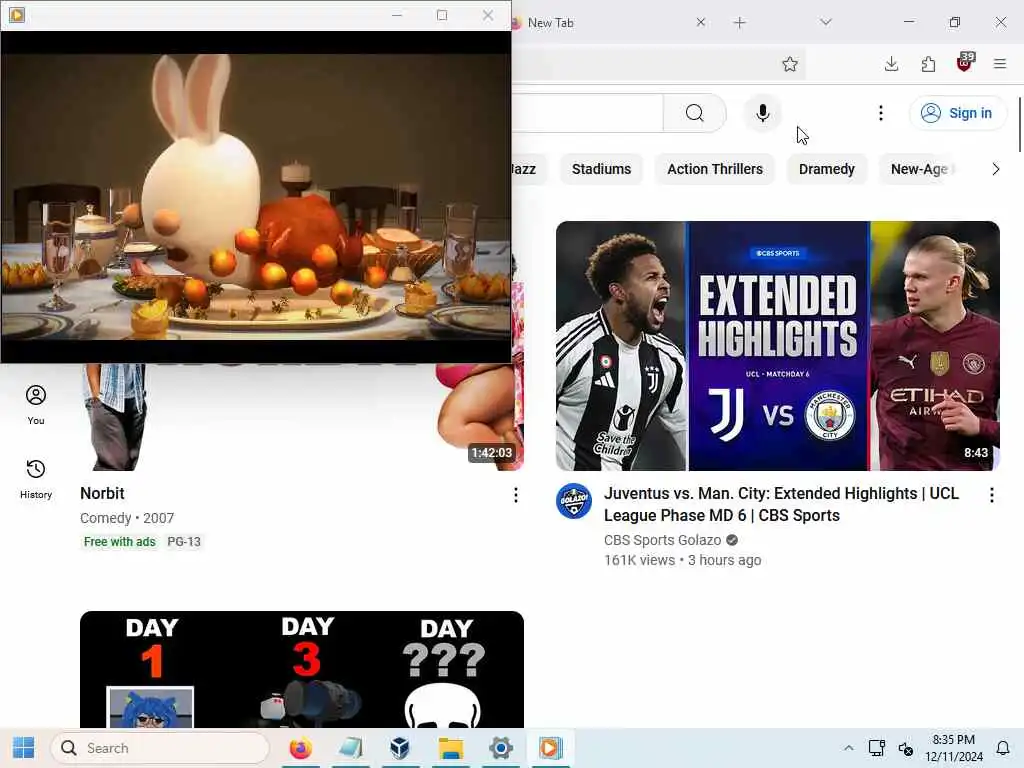Click the display network tray icon
Screen dimensions: 1024x768
pyautogui.click(x=876, y=748)
